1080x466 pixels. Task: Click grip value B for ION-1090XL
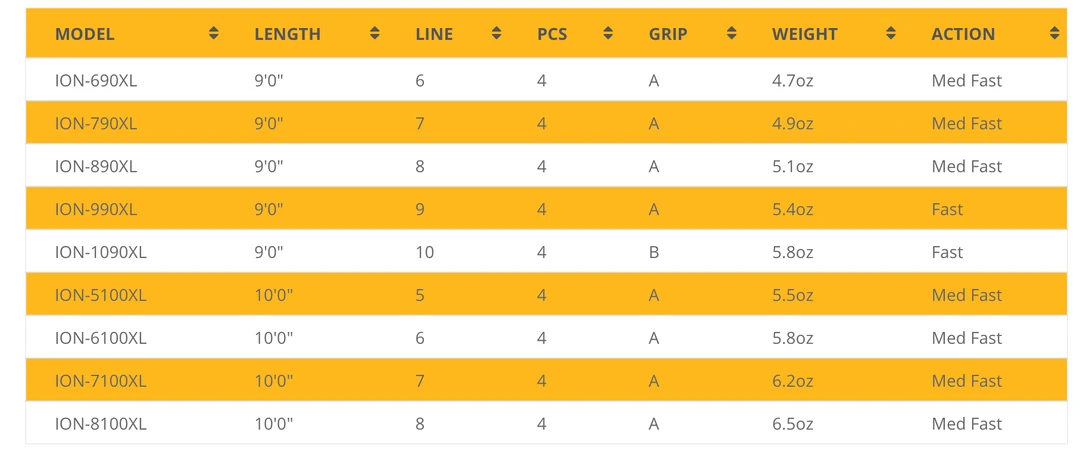click(654, 253)
